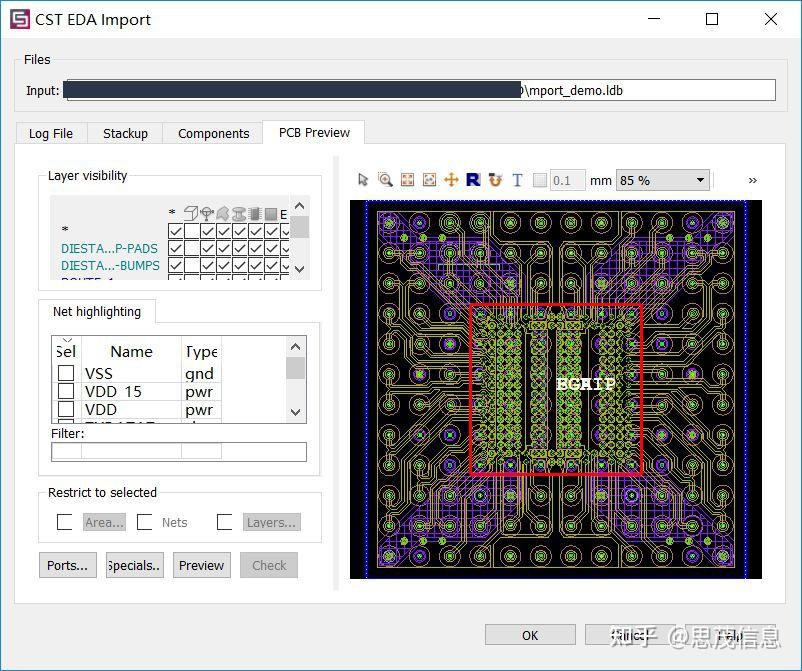Click the snap magnet icon
Screen dimensions: 802x671
point(495,180)
